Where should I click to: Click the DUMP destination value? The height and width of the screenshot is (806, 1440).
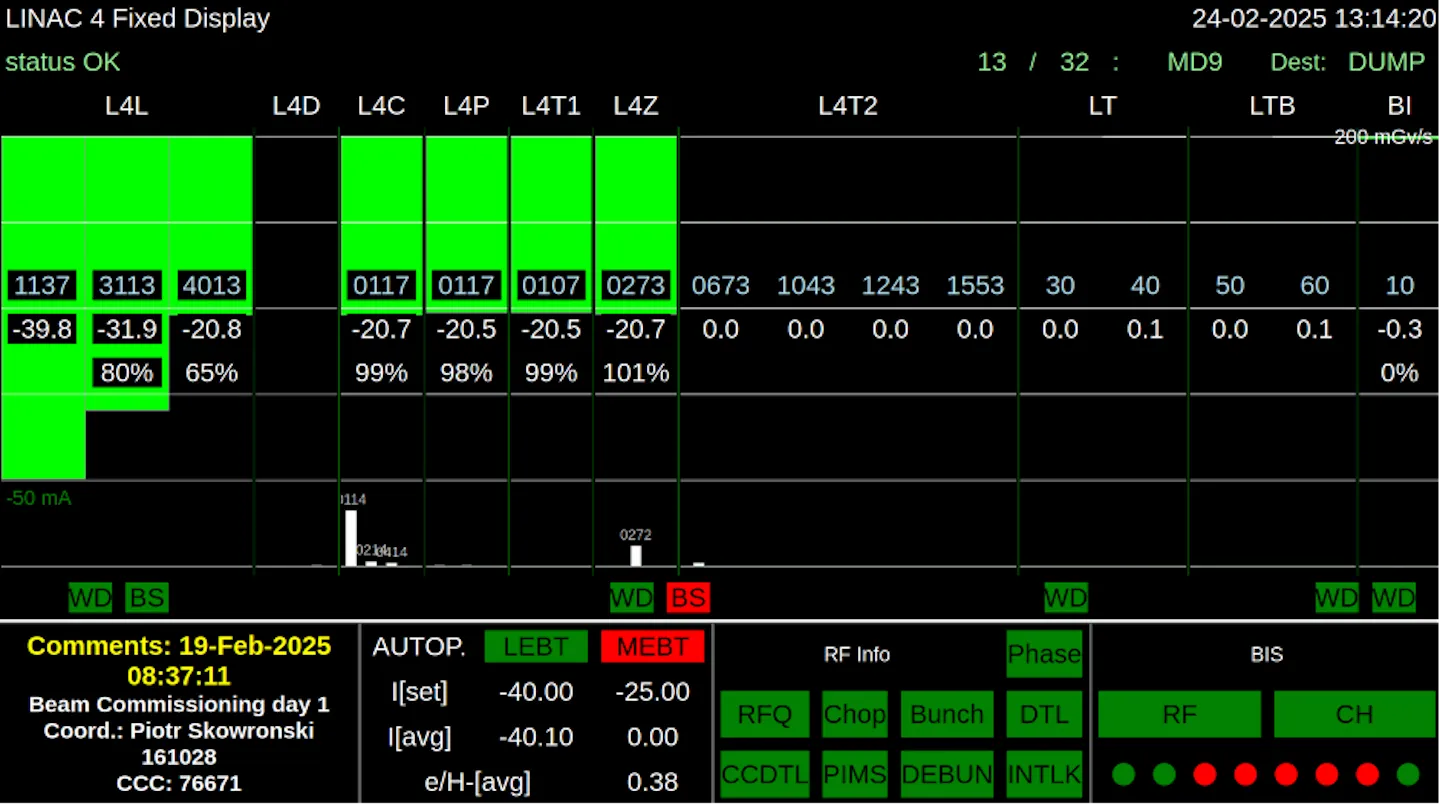coord(1387,62)
